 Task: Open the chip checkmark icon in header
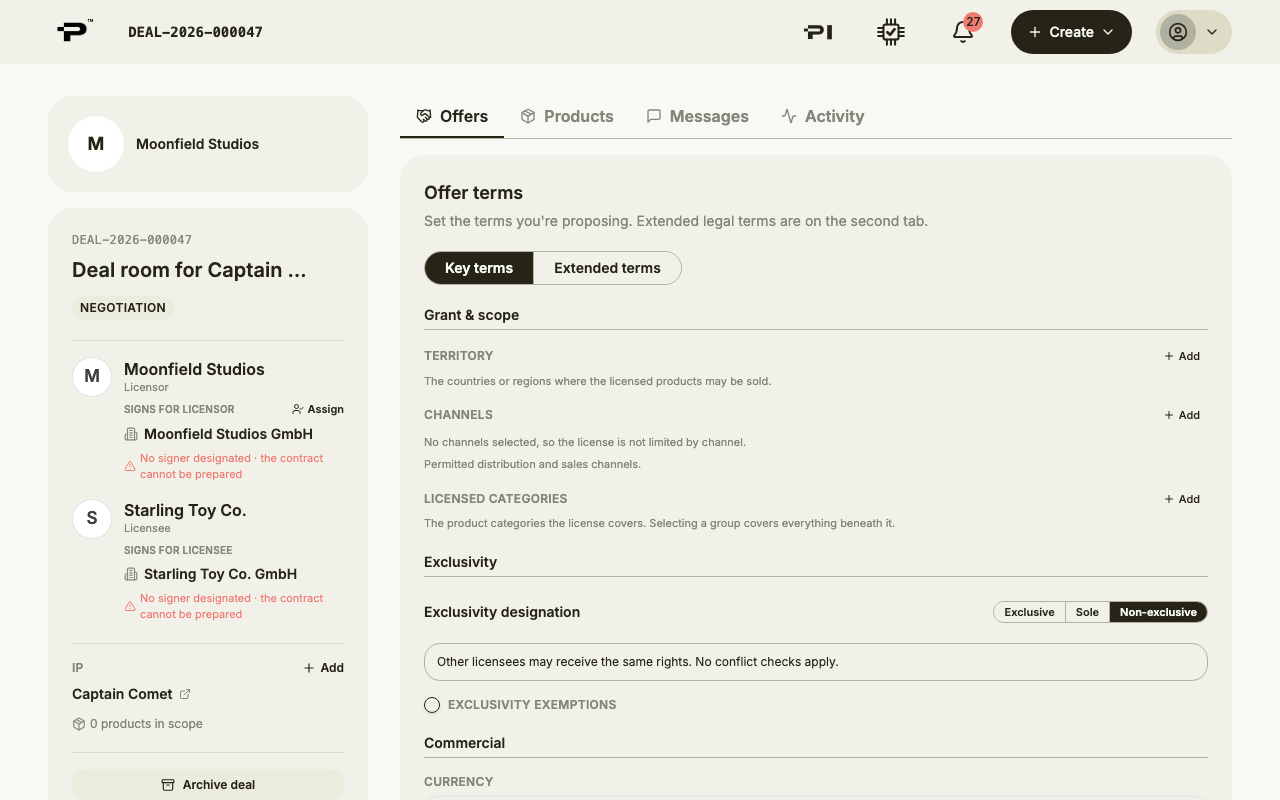pos(890,32)
